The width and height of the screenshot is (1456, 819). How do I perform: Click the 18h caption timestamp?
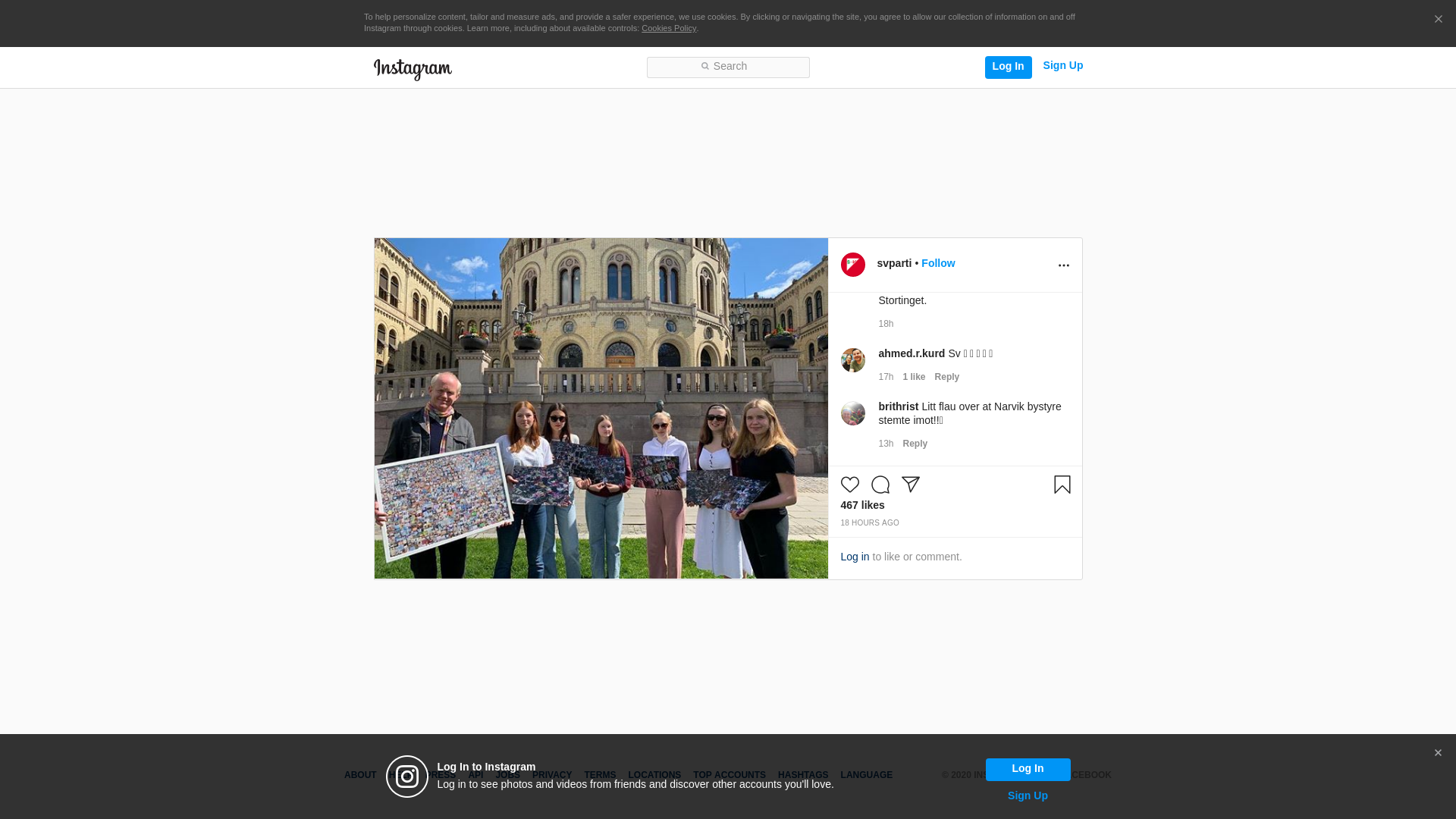pyautogui.click(x=886, y=325)
